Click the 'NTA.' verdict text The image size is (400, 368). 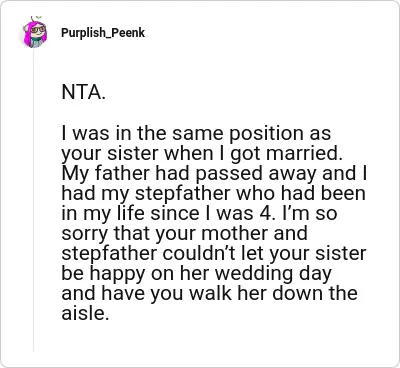tap(84, 92)
